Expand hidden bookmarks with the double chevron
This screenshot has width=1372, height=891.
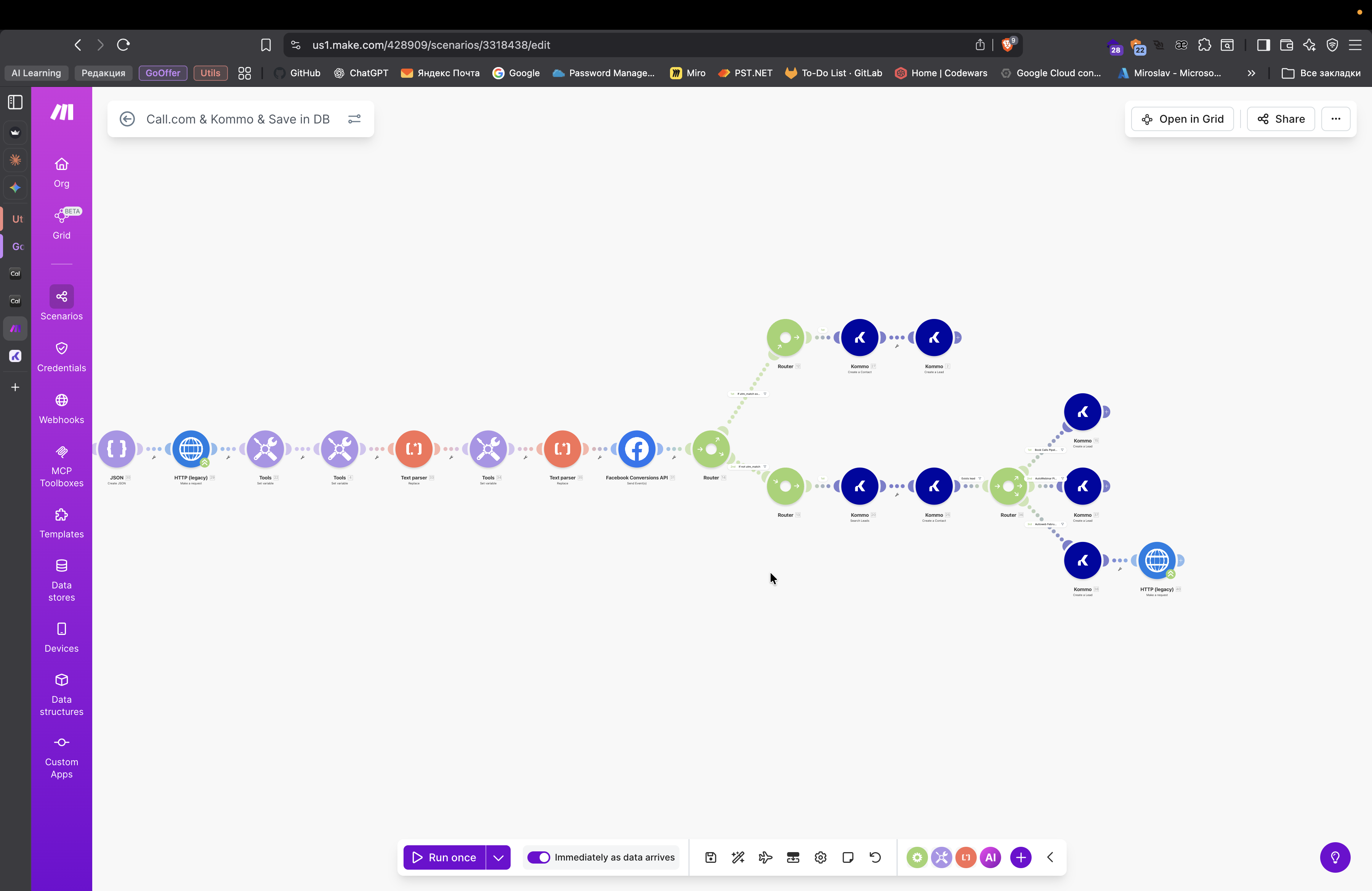coord(1251,73)
